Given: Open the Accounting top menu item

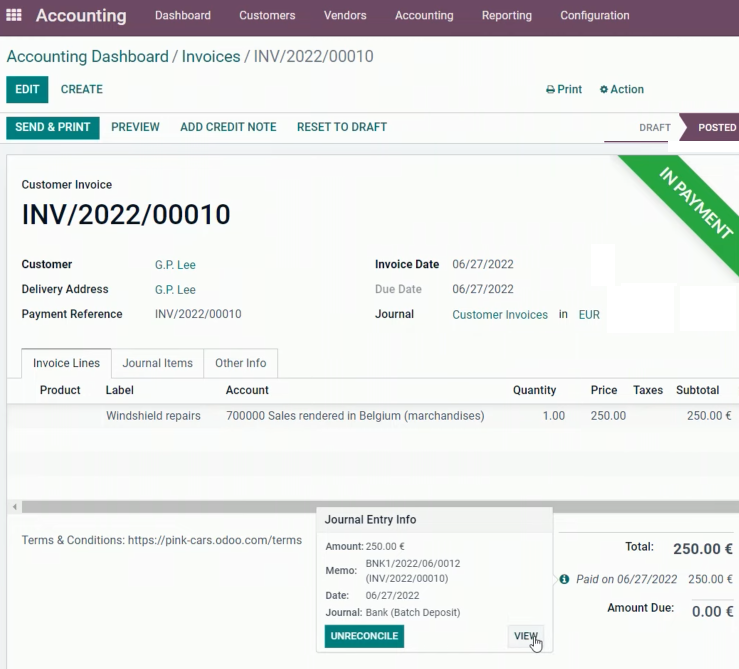Looking at the screenshot, I should 424,15.
